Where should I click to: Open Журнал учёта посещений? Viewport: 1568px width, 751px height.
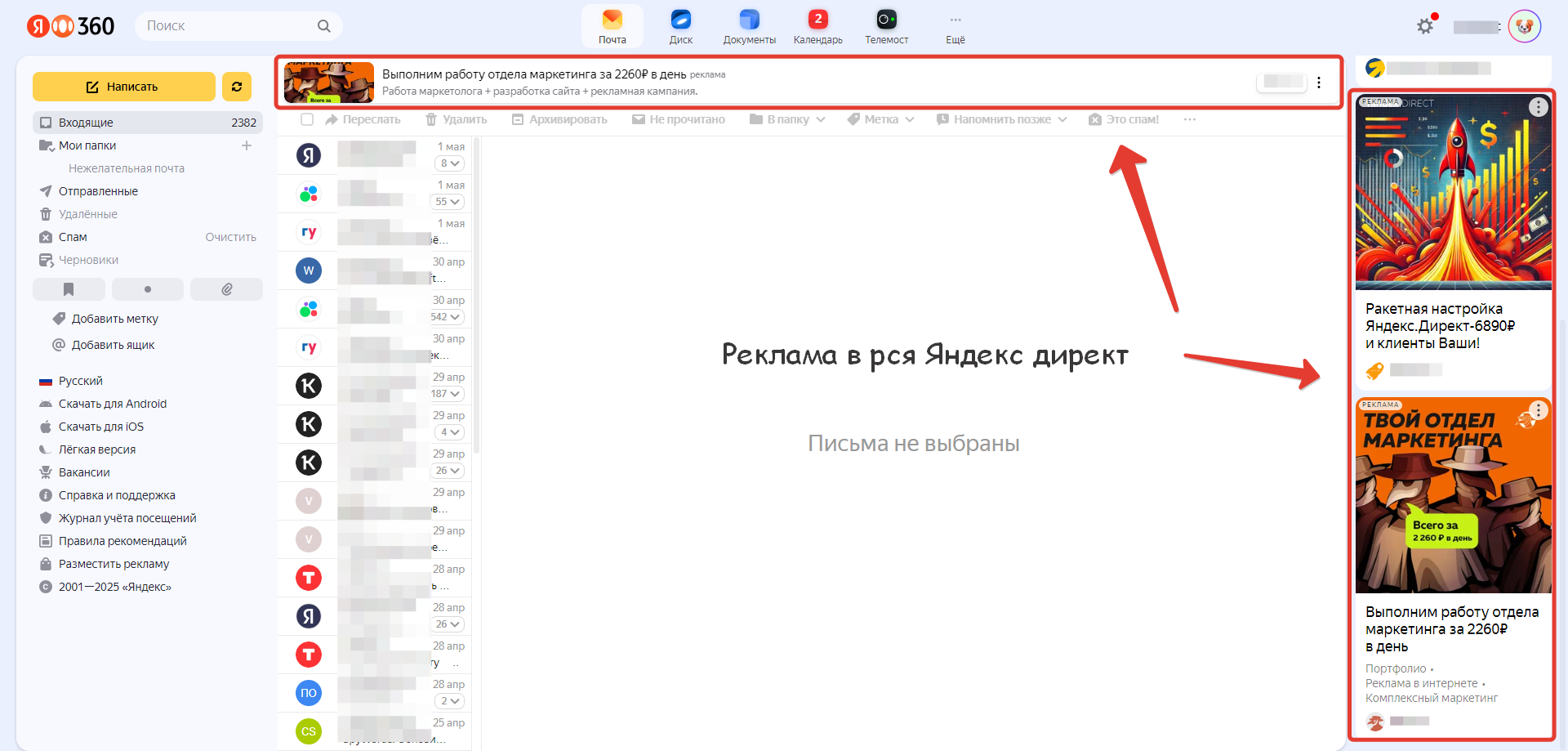(127, 518)
